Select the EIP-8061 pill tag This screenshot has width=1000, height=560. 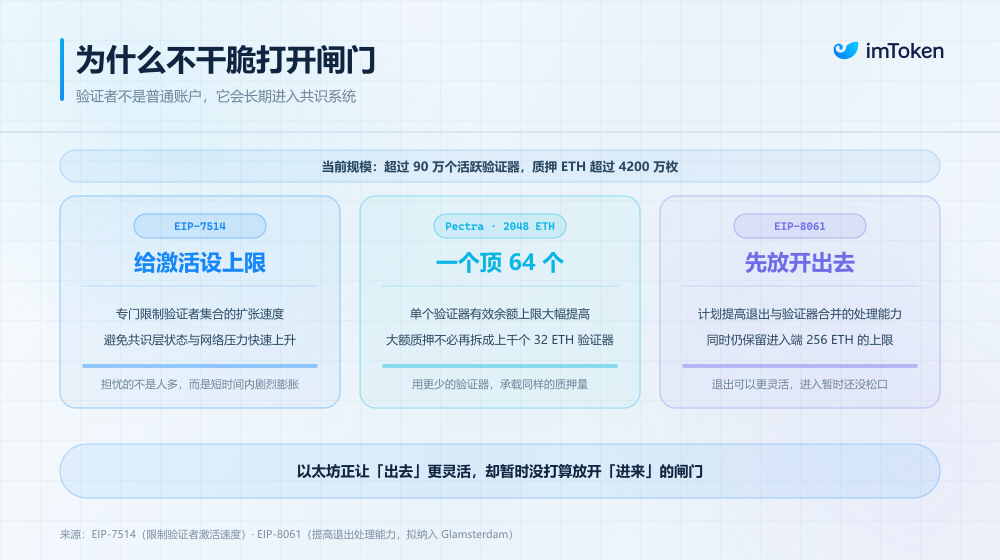(x=800, y=226)
